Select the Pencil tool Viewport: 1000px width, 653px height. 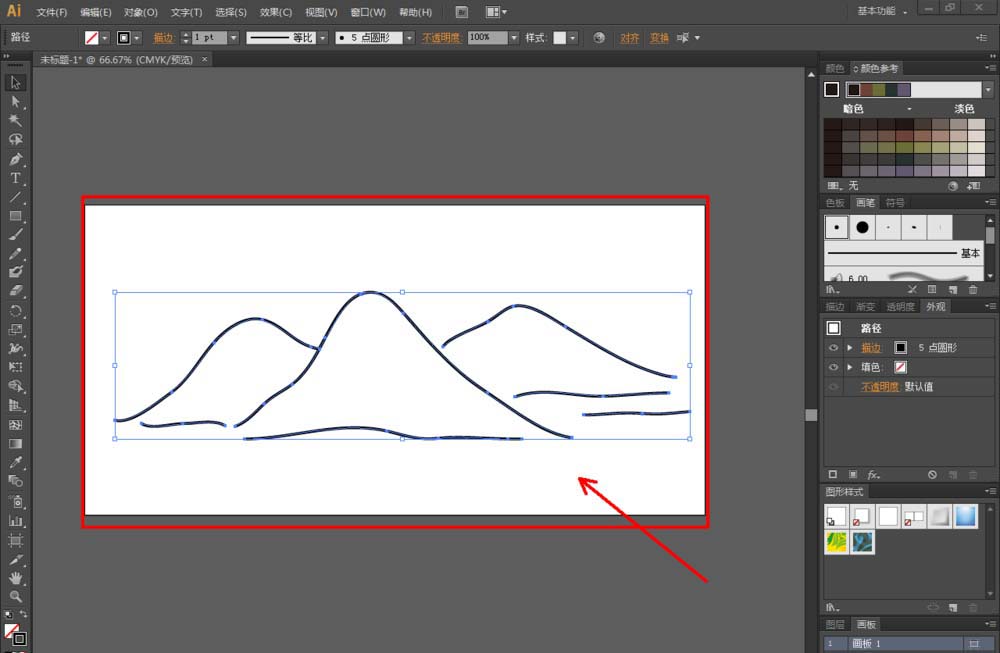tap(15, 254)
